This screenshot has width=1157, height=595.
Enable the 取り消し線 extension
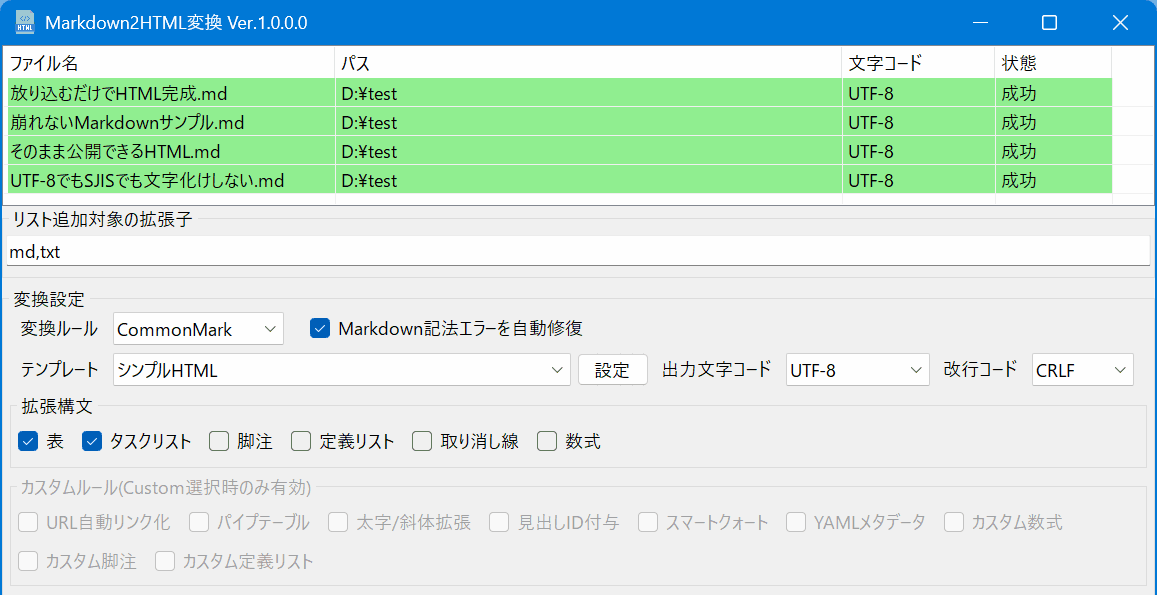[421, 440]
